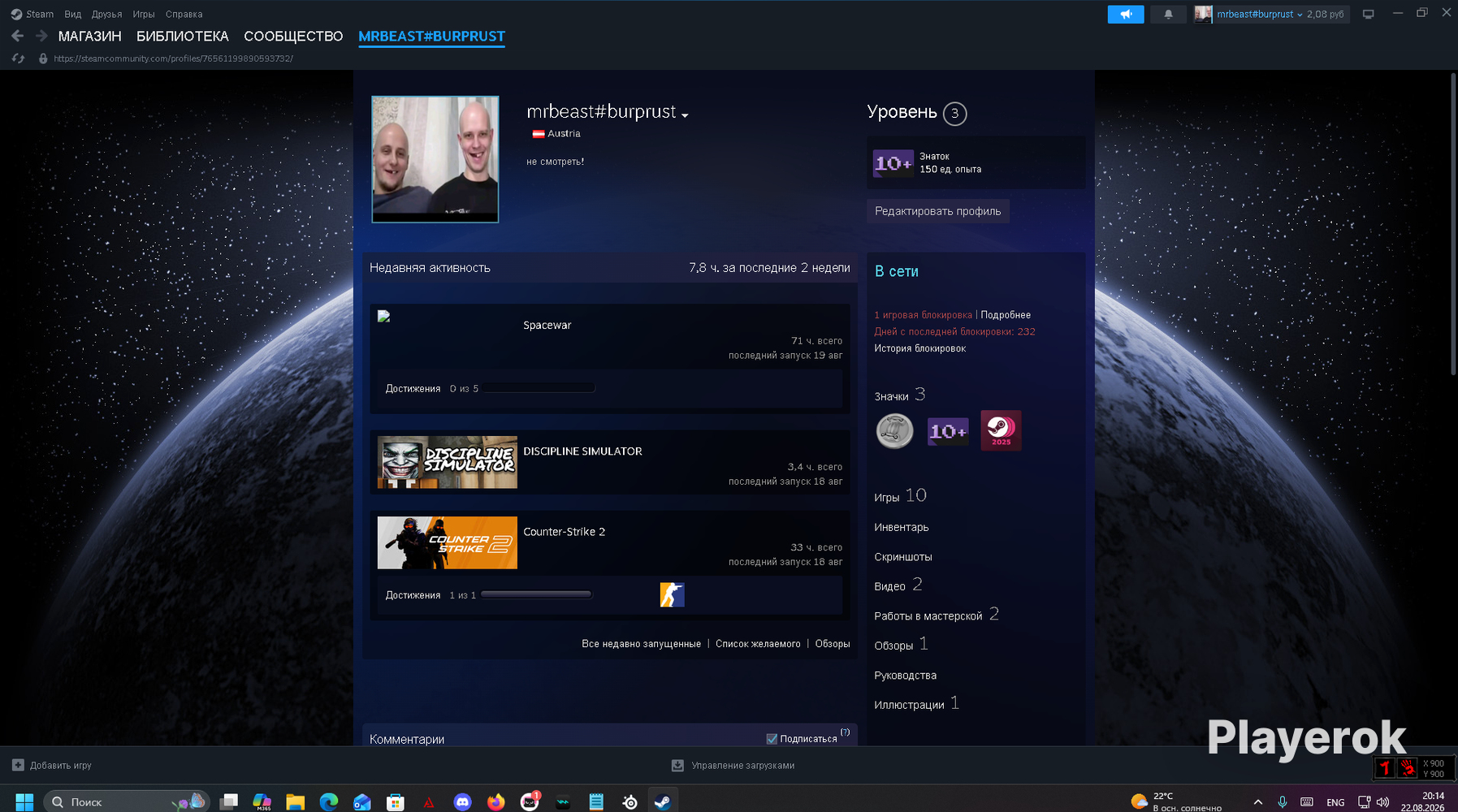Go to the СООБЩЕСТВО tab
Image resolution: width=1458 pixels, height=812 pixels.
[x=293, y=37]
